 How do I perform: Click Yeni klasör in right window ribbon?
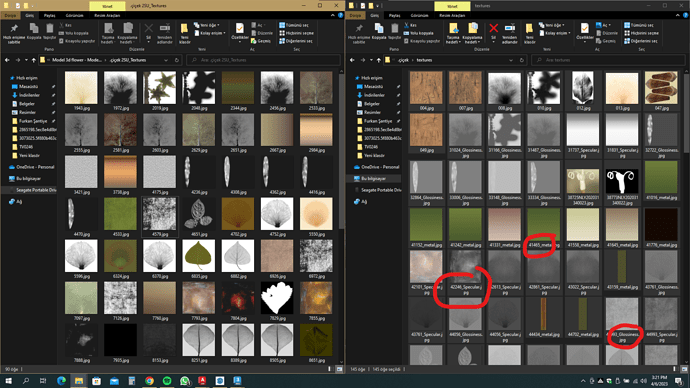coord(530,33)
